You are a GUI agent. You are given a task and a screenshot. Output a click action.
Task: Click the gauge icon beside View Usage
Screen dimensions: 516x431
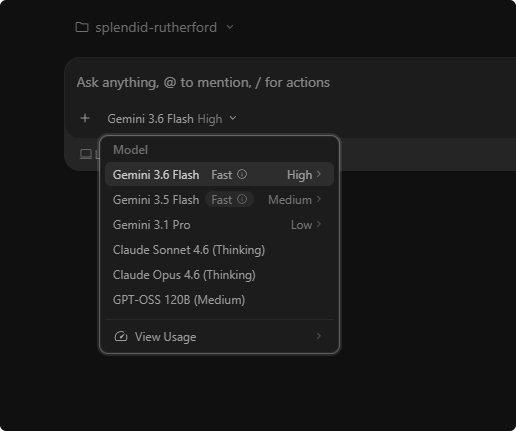coord(121,336)
